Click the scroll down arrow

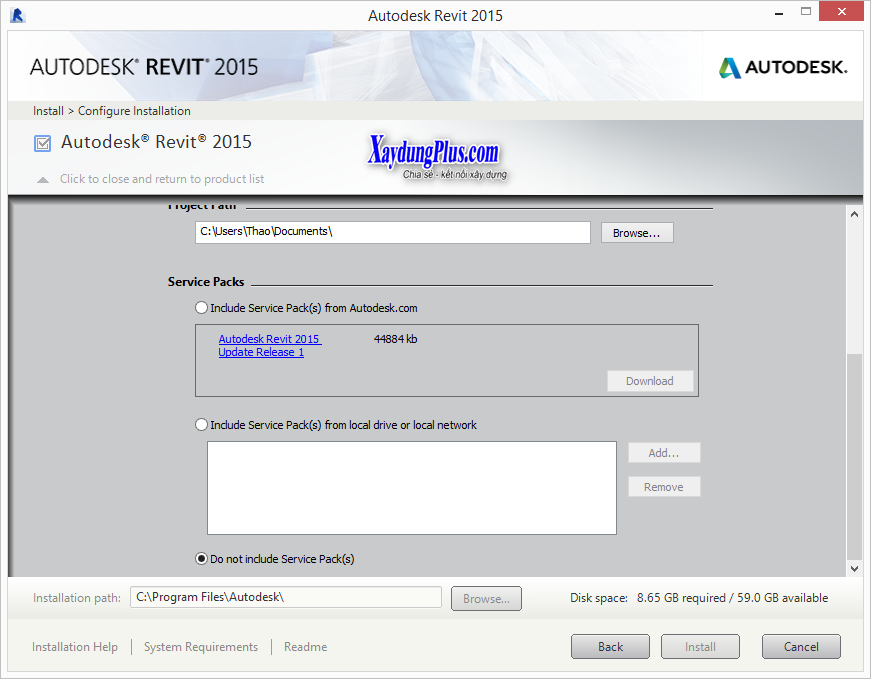(854, 568)
